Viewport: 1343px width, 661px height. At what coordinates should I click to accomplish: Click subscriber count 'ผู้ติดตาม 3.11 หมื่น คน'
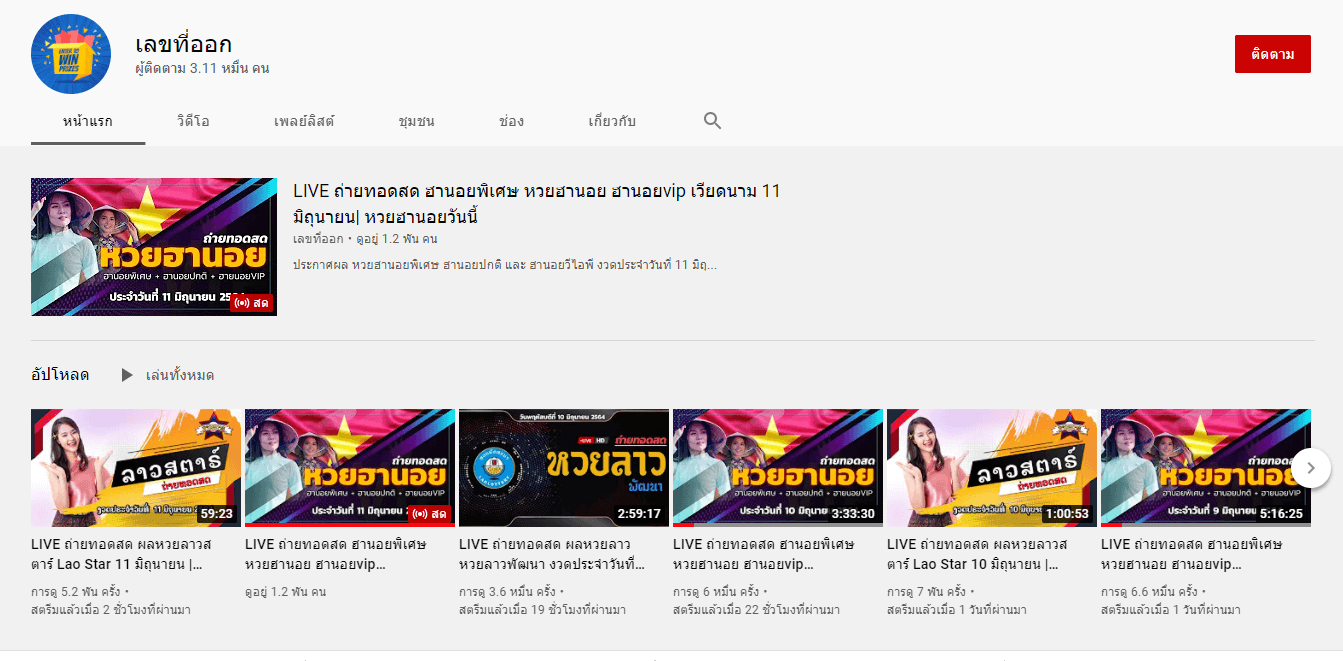tap(202, 69)
